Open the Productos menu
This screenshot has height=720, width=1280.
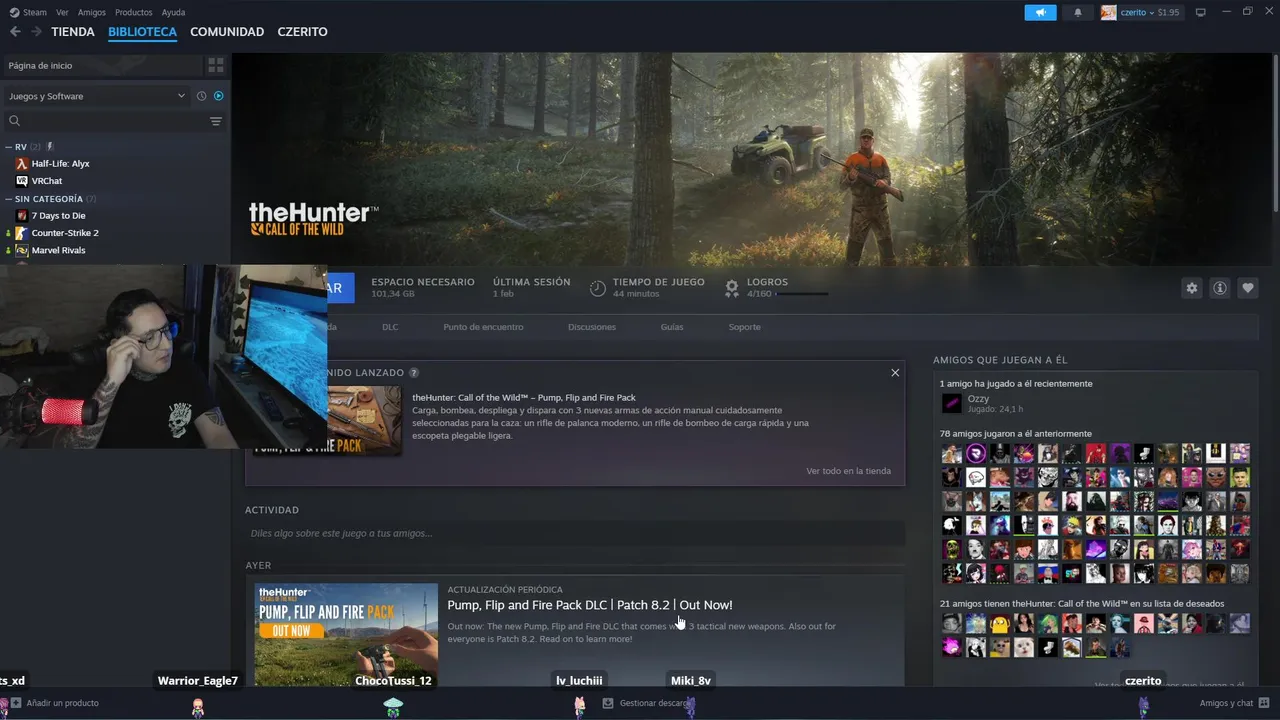point(134,12)
